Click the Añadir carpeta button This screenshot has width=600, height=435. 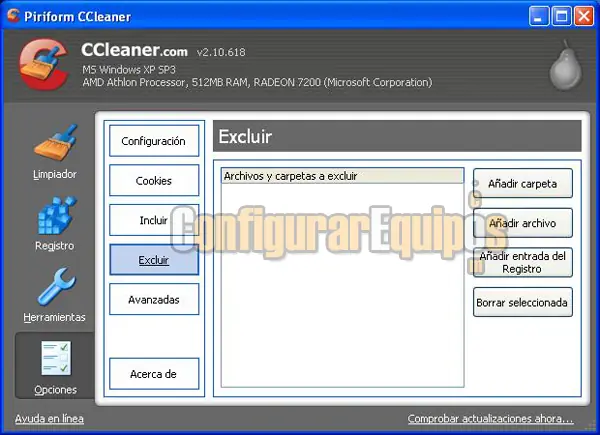(x=523, y=183)
